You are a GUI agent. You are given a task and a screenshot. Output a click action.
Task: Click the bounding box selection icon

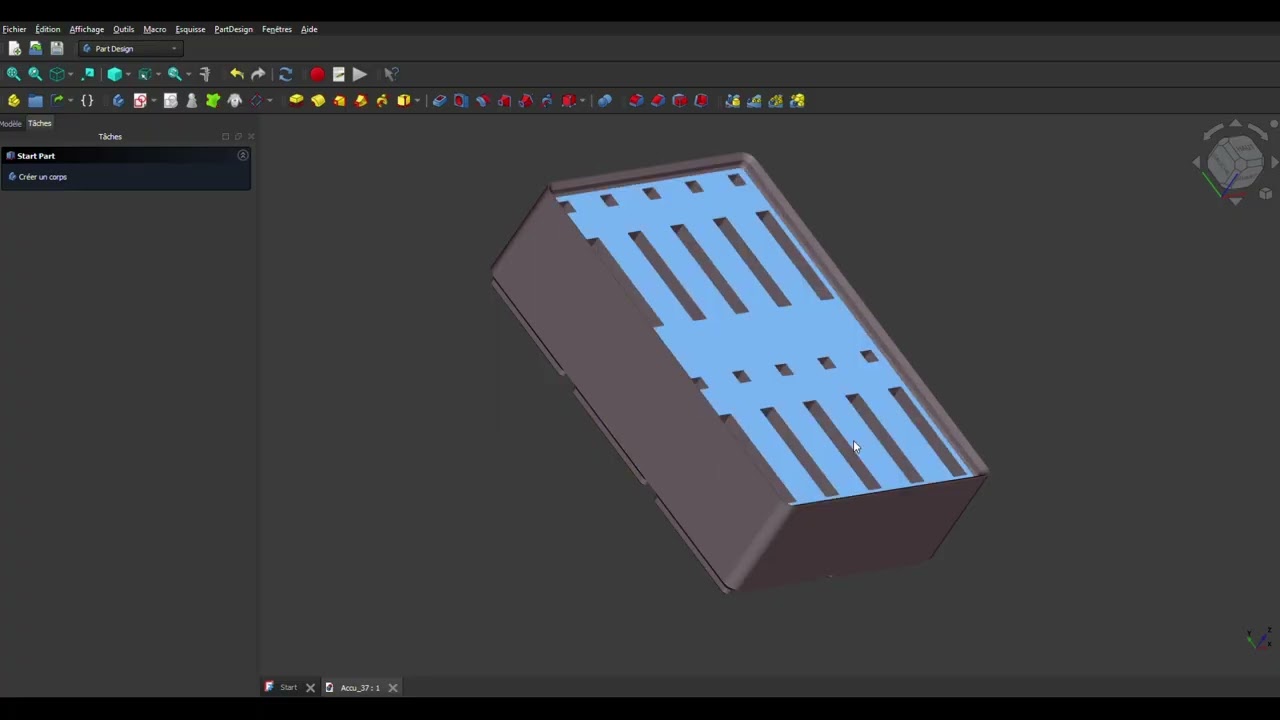tap(145, 74)
